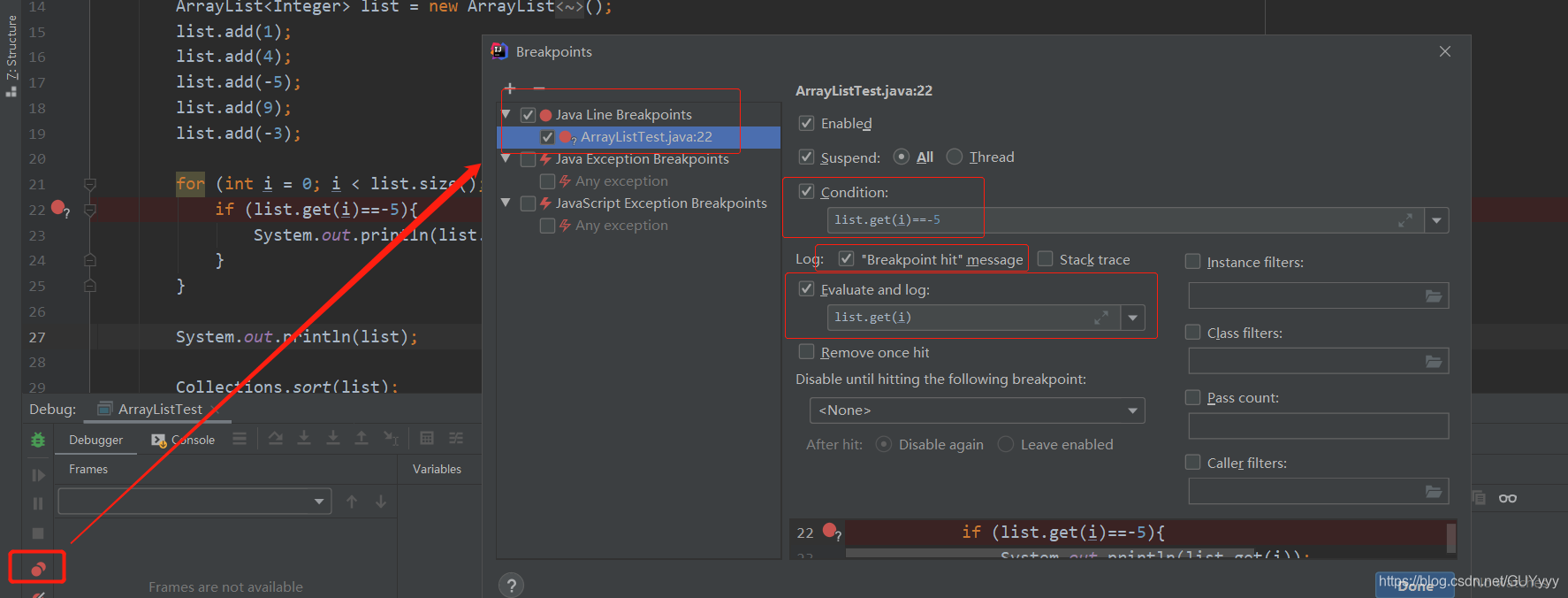This screenshot has height=598, width=1568.
Task: Click the Force Step Into icon
Action: [x=333, y=438]
